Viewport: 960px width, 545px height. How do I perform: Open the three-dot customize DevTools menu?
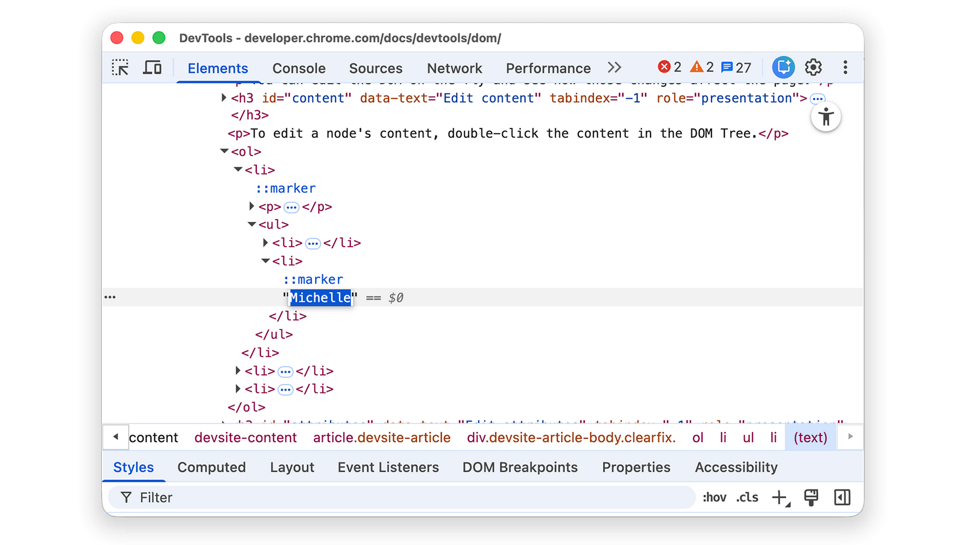tap(845, 67)
